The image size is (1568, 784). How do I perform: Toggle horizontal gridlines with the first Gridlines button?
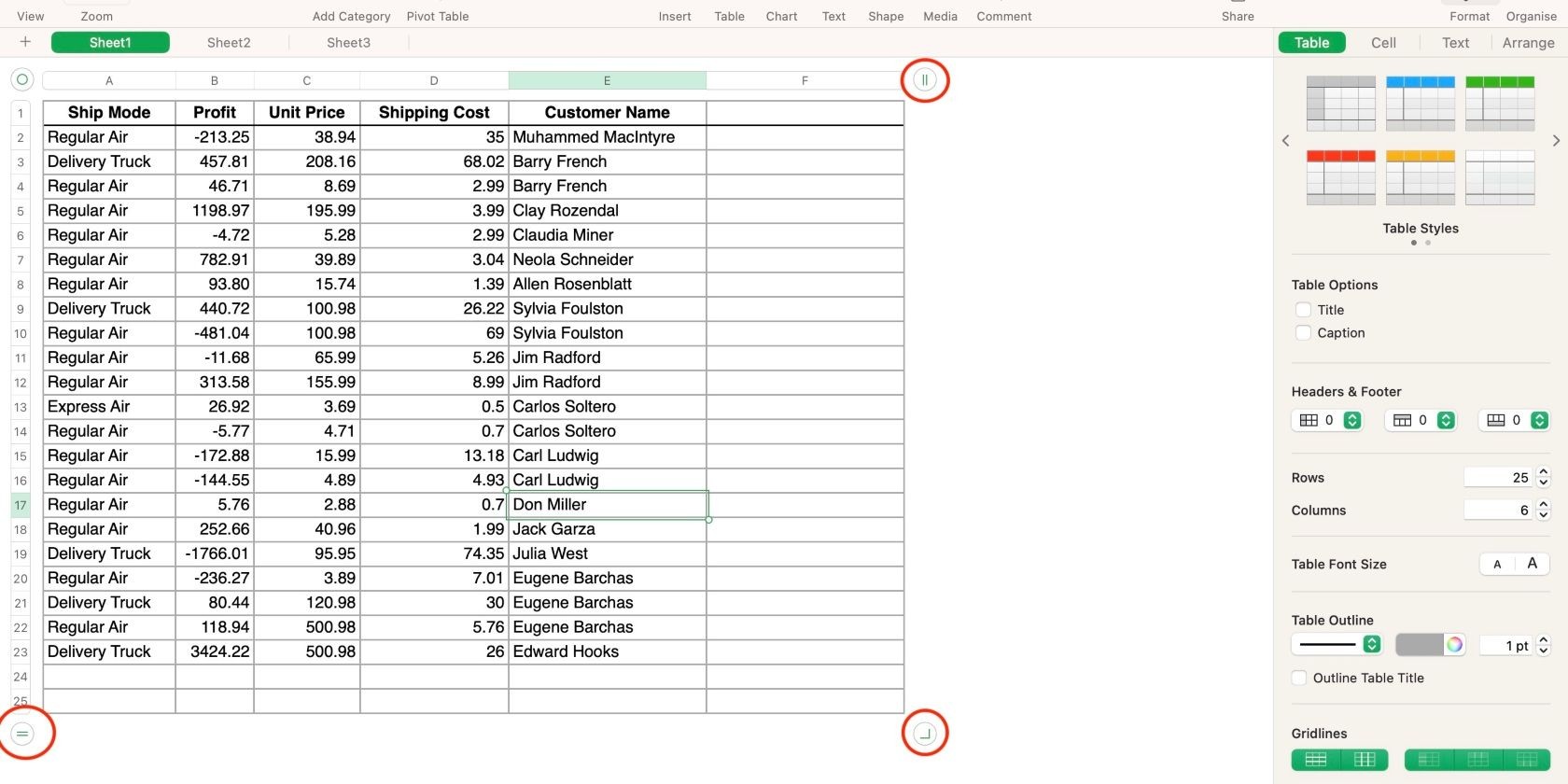[x=1316, y=760]
